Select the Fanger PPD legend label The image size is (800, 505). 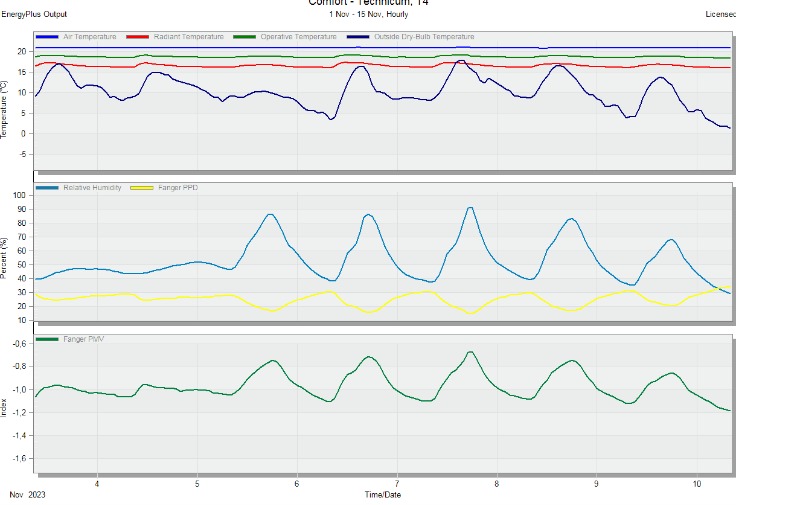[x=178, y=188]
